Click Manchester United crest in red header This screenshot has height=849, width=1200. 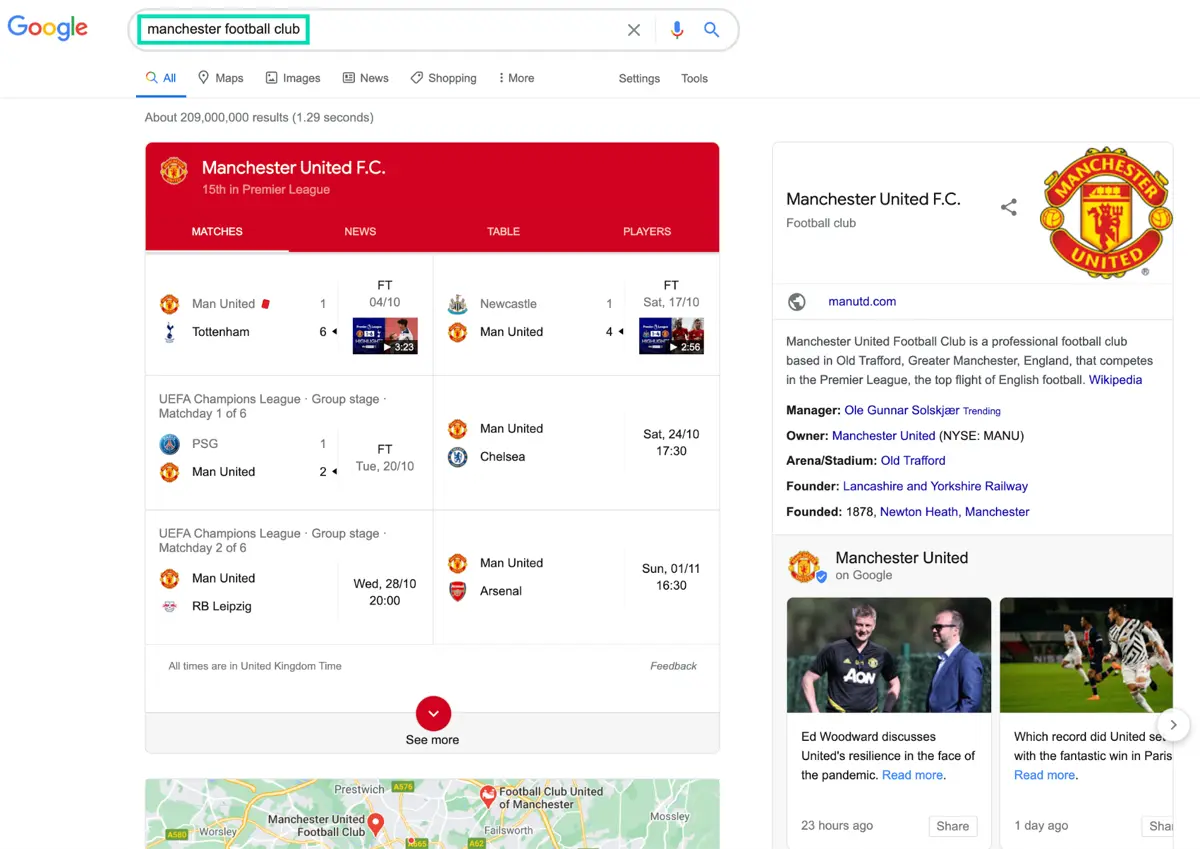pos(174,171)
